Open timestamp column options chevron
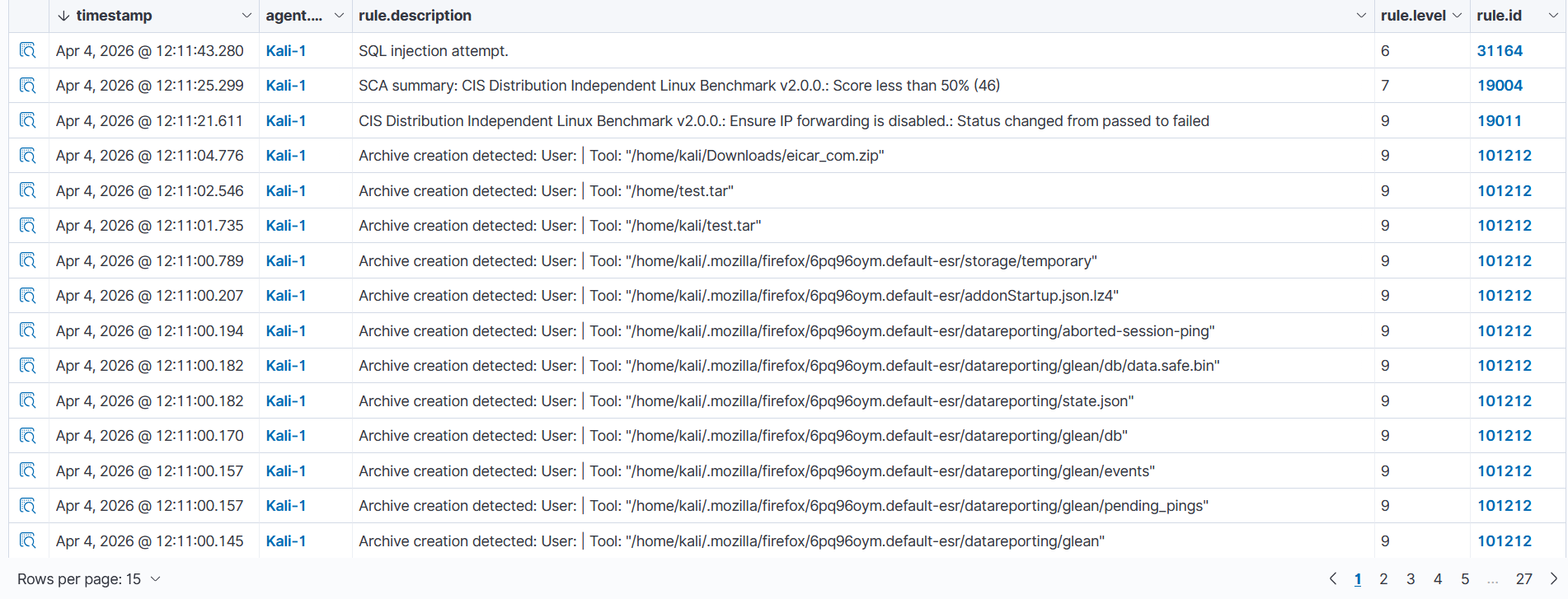The width and height of the screenshot is (1568, 599). click(246, 16)
